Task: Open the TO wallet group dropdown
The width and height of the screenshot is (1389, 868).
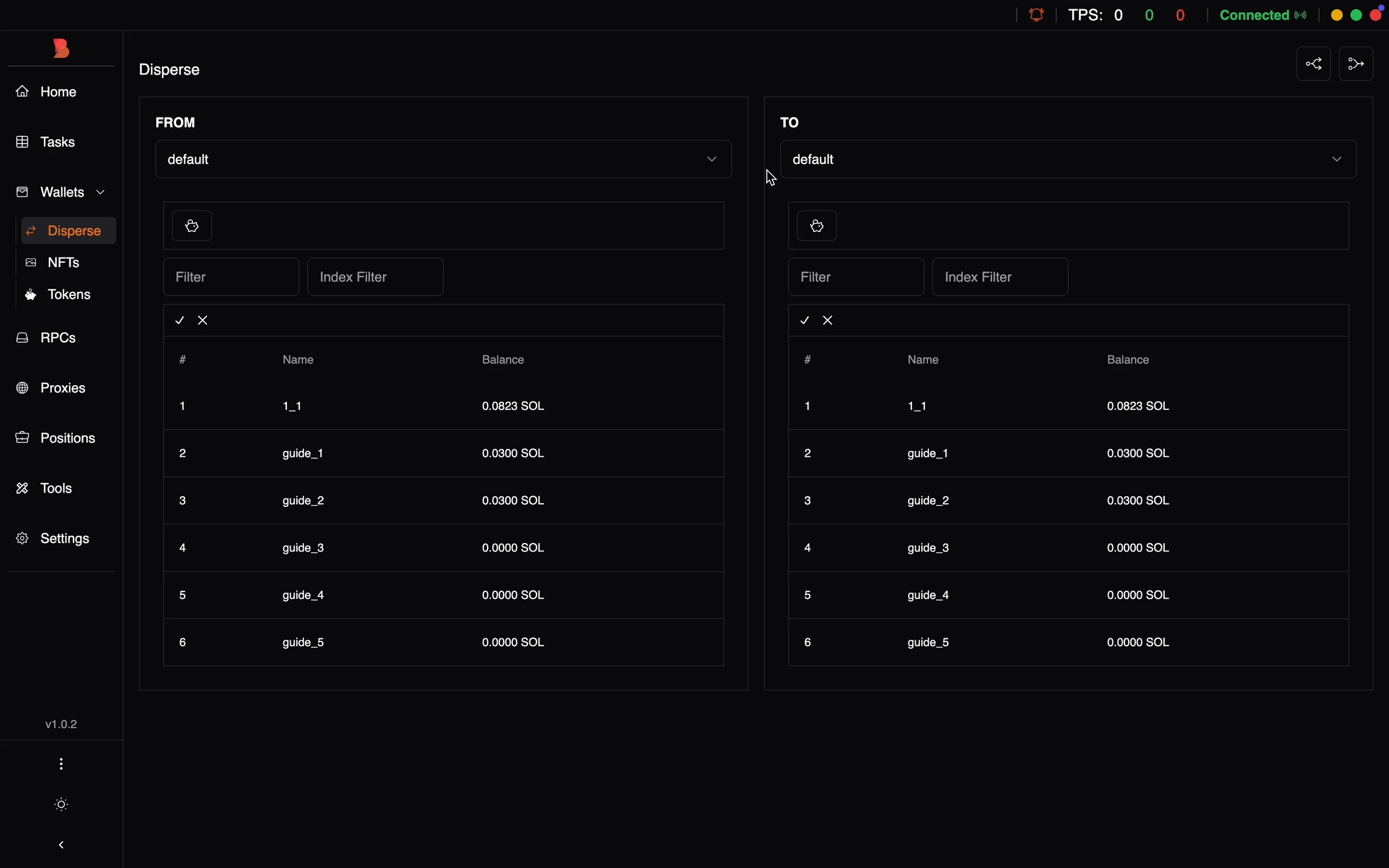Action: tap(1068, 159)
